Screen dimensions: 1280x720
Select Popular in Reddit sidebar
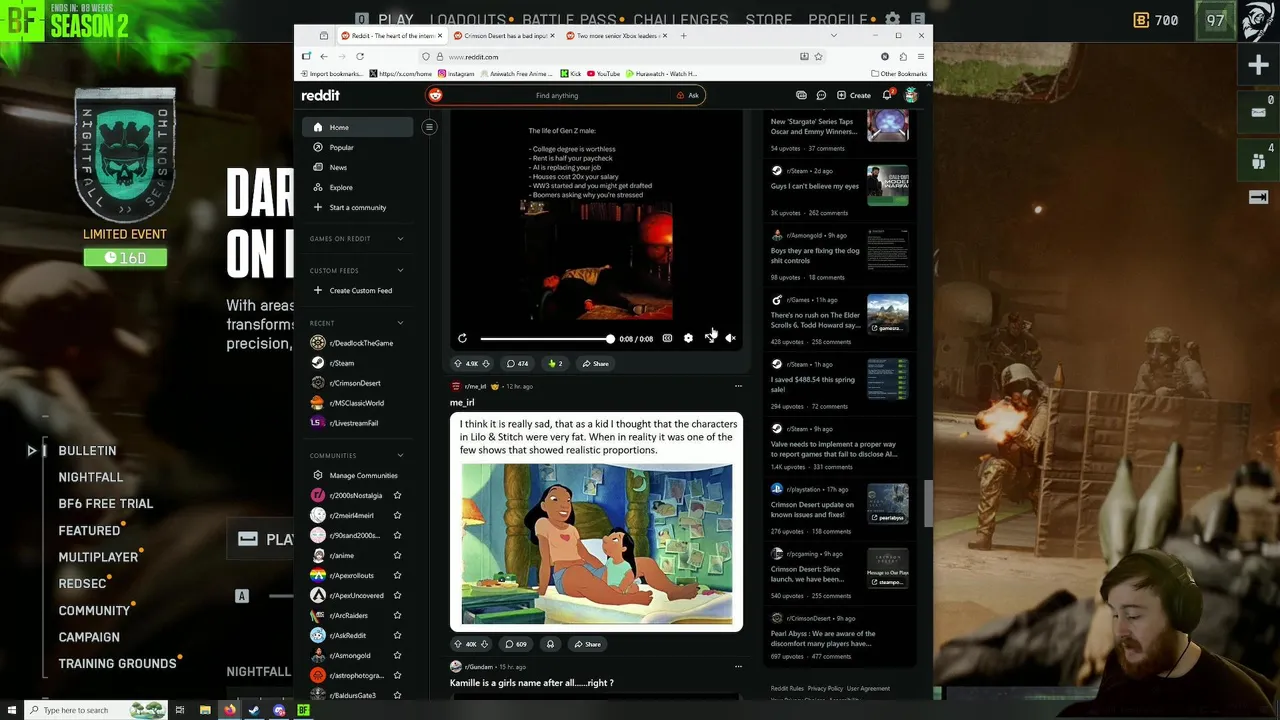(357, 147)
